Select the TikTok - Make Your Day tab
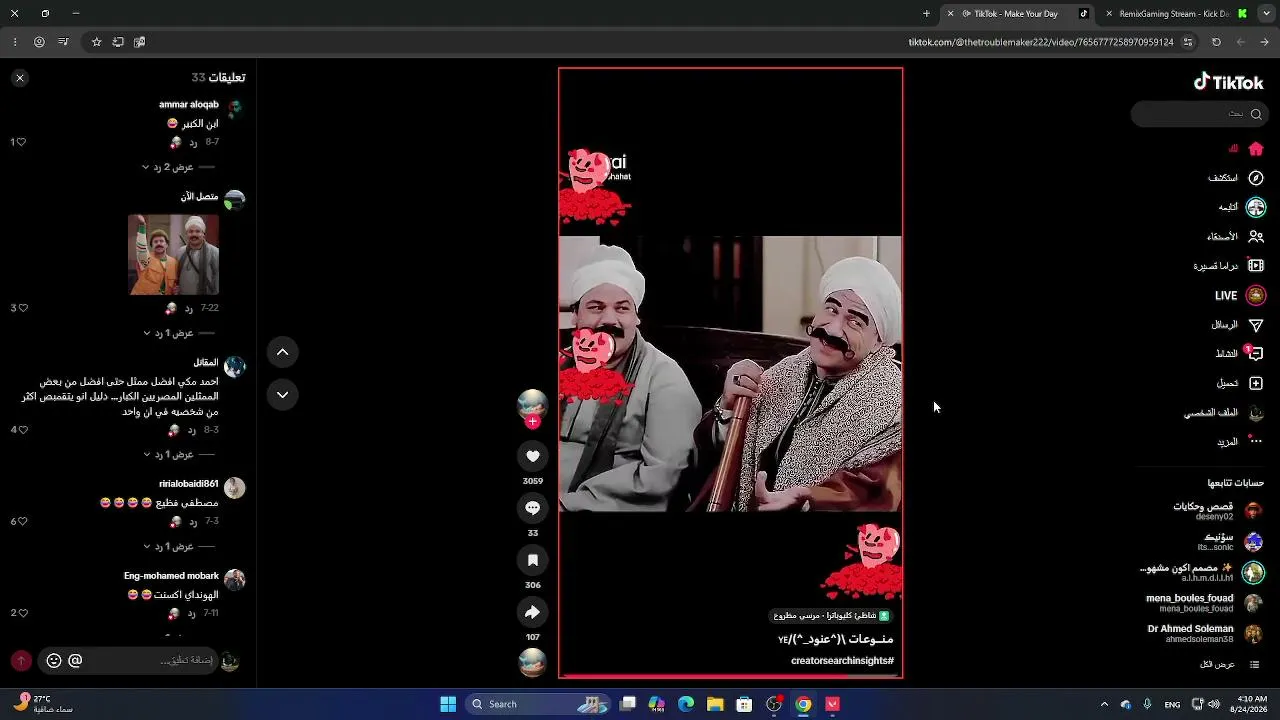This screenshot has height=720, width=1280. pyautogui.click(x=1016, y=14)
